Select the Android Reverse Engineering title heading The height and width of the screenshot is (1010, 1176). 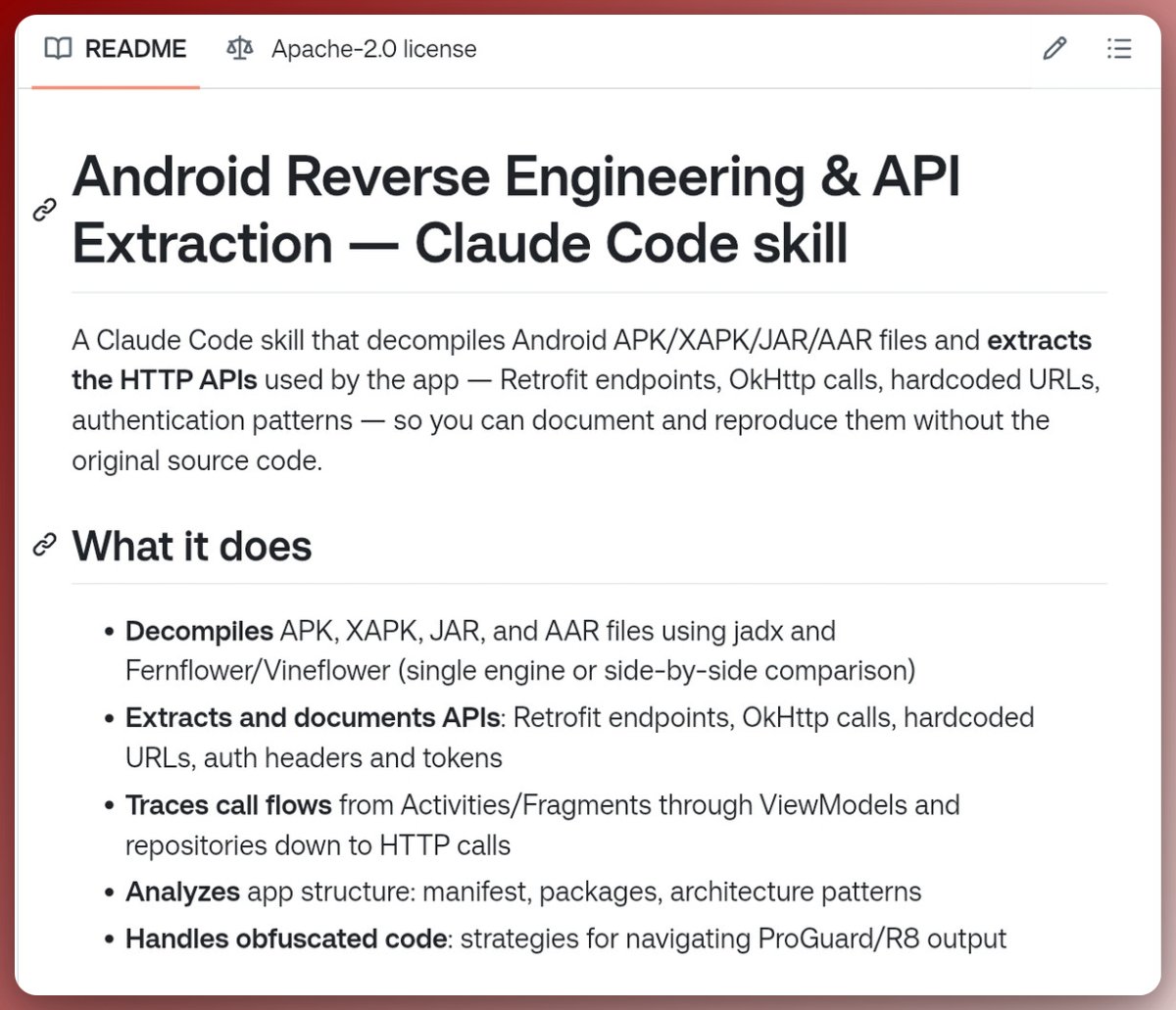point(516,210)
